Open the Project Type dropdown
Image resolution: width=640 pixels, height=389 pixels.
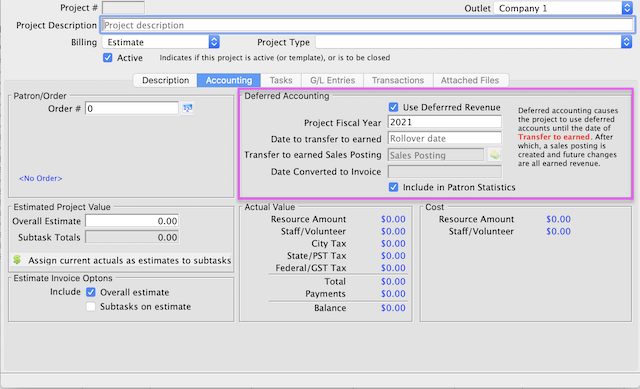(x=474, y=42)
